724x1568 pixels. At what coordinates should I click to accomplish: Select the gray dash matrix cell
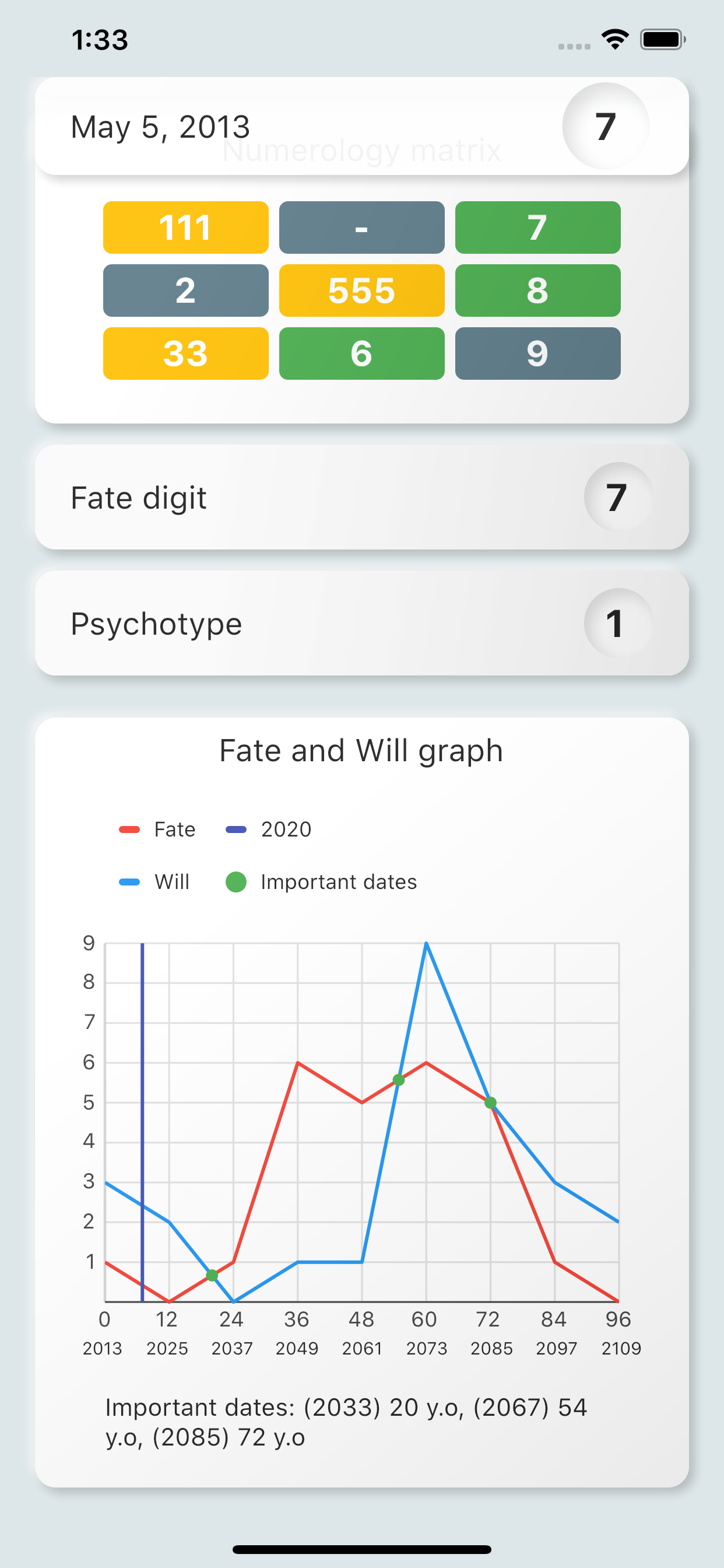361,227
